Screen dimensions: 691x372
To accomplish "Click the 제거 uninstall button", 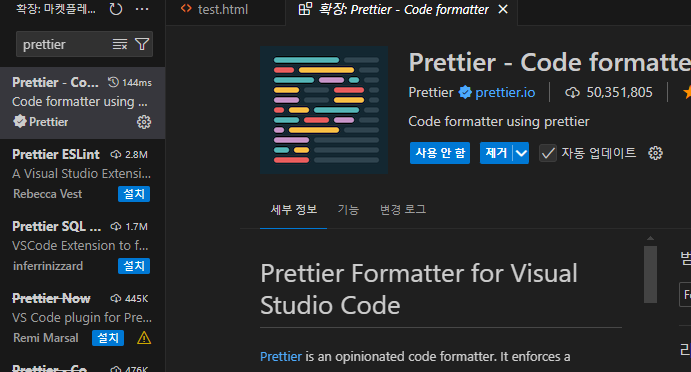I will coord(496,153).
